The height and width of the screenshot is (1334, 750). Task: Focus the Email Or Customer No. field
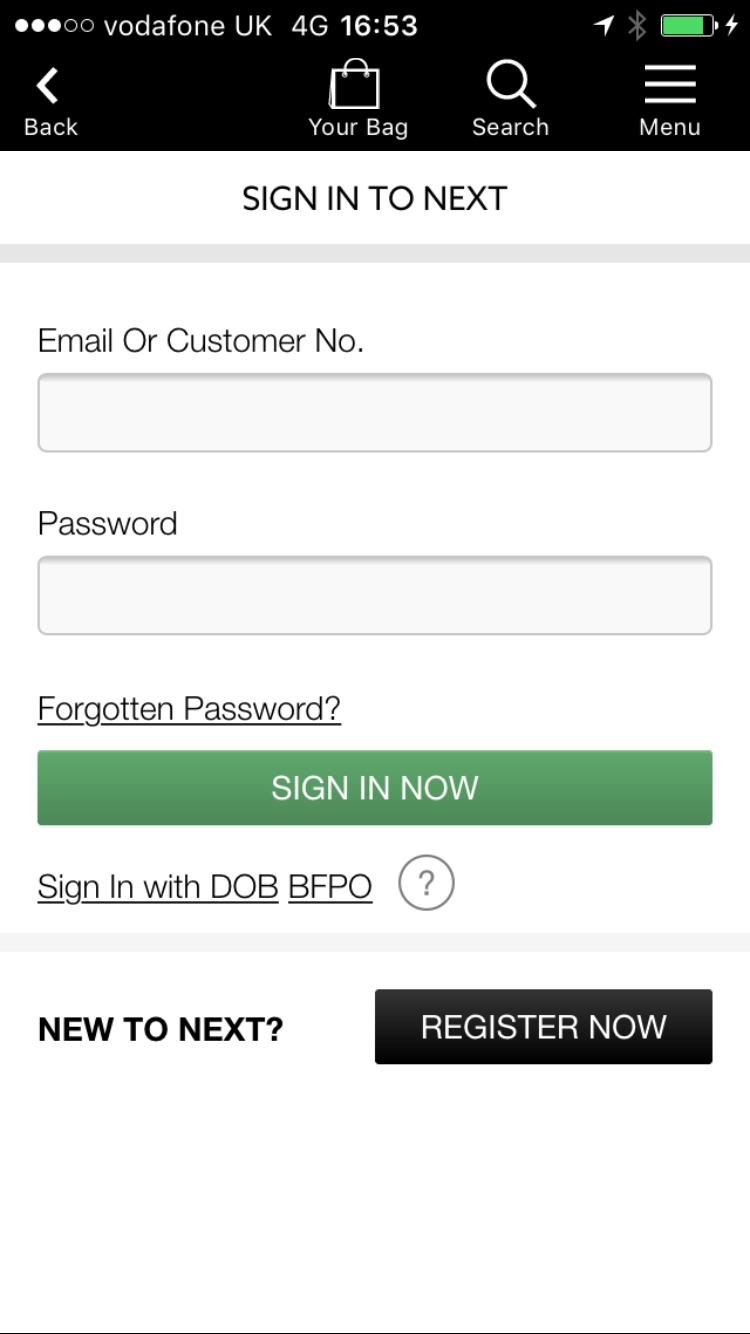point(375,413)
